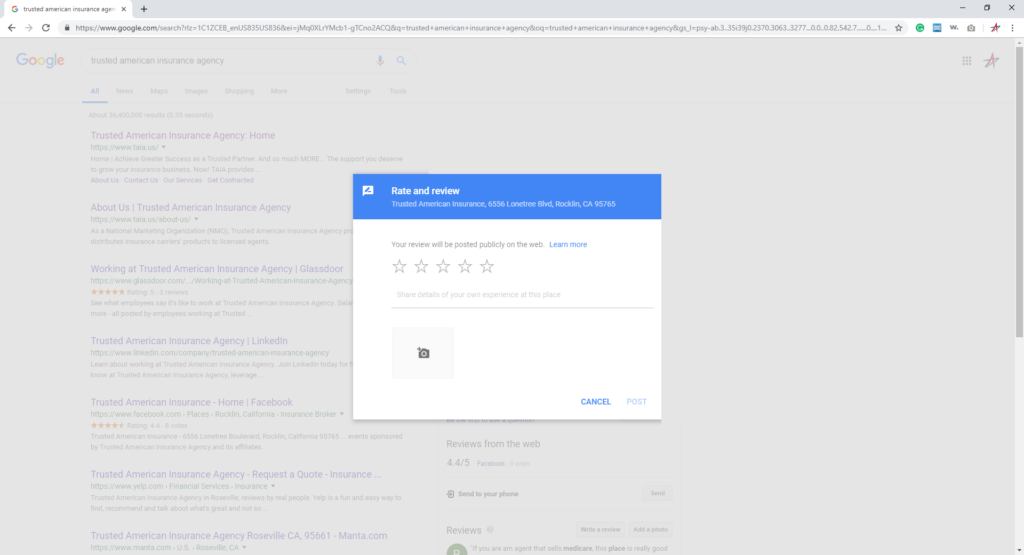This screenshot has width=1024, height=555.
Task: Click the Google logo
Action: coord(40,61)
